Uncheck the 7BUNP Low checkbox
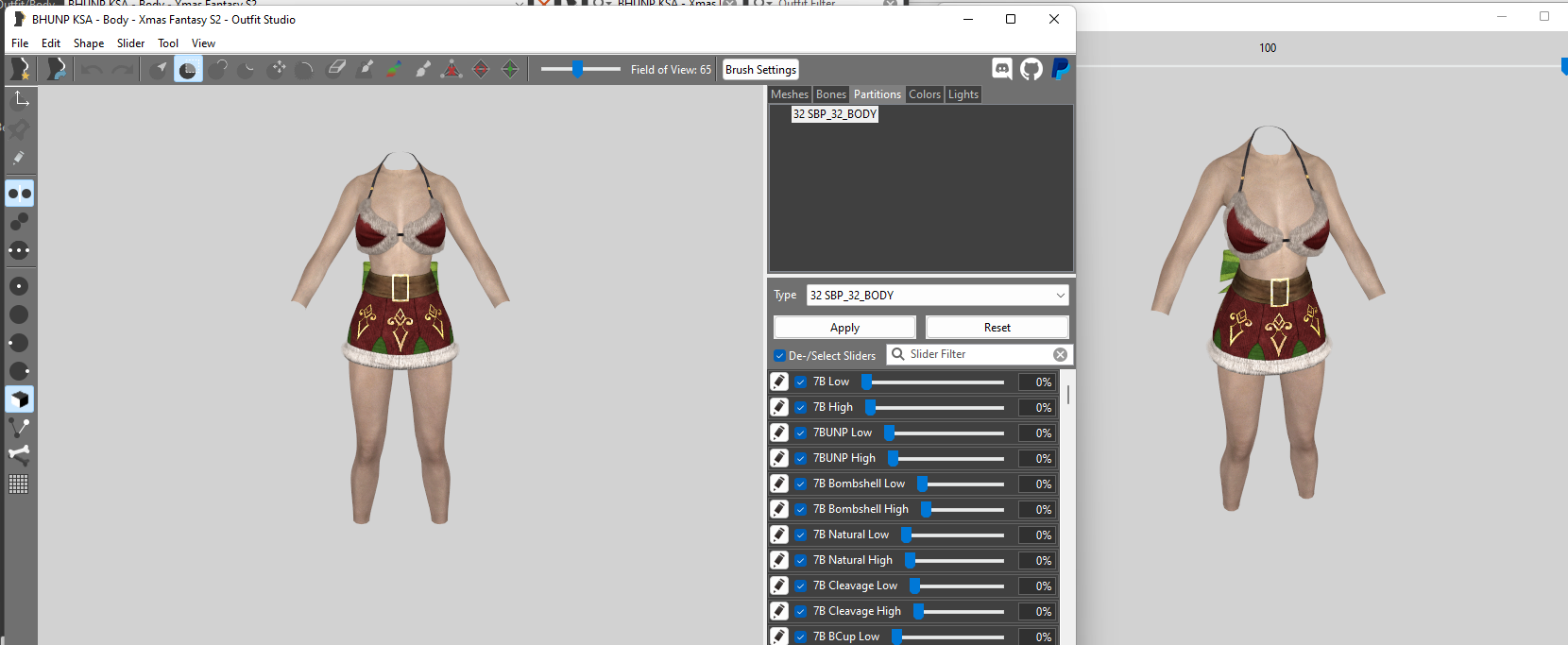Image resolution: width=1568 pixels, height=645 pixels. [801, 433]
